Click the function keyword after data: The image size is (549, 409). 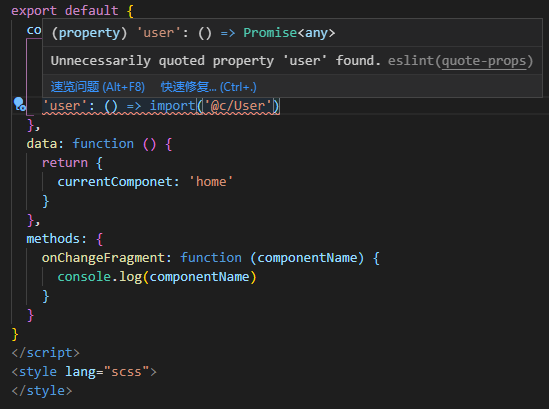(103, 144)
